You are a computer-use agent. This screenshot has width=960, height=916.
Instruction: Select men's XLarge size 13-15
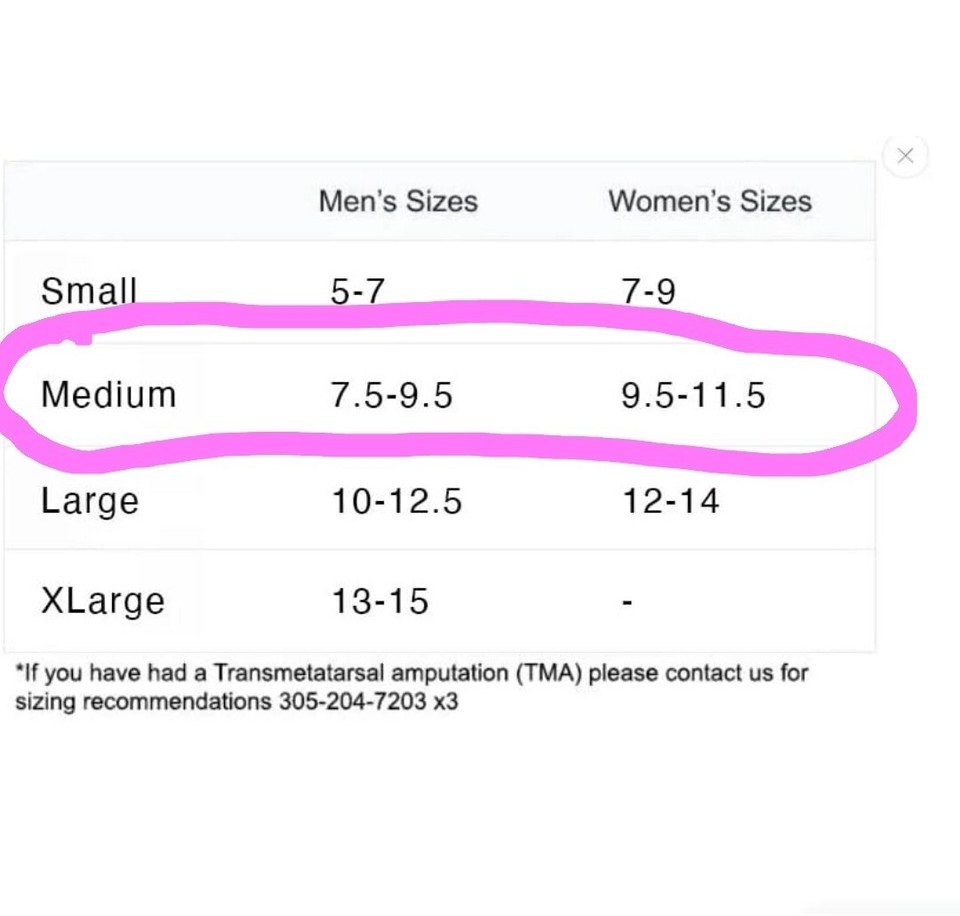380,601
